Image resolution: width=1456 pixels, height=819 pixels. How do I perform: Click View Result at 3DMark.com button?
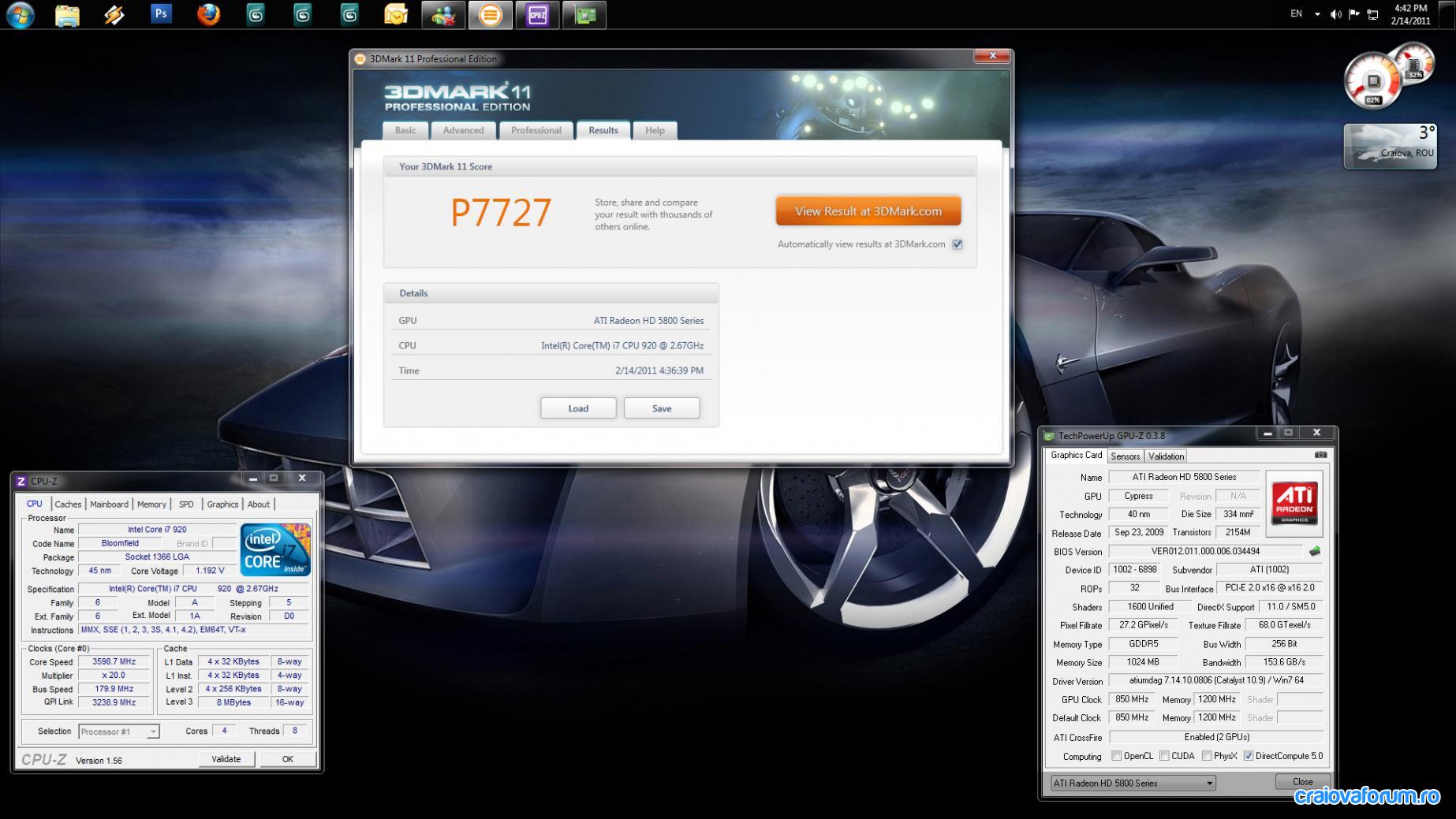(868, 211)
